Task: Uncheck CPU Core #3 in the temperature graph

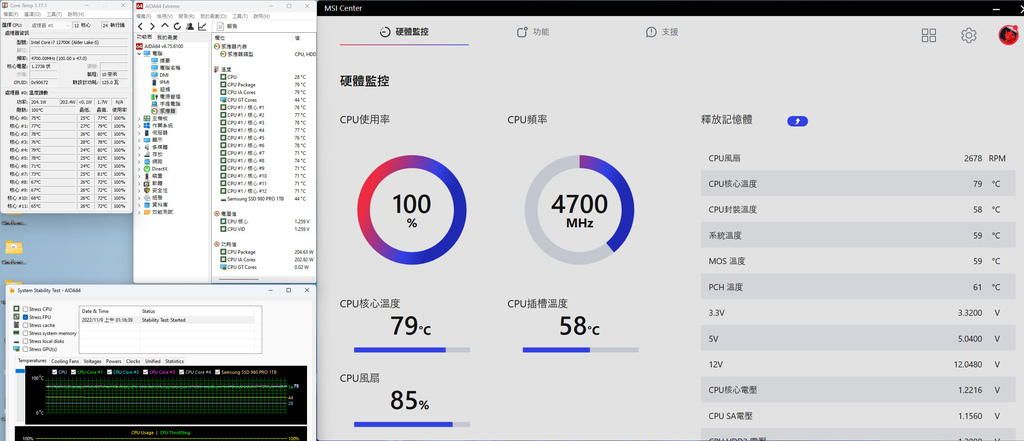Action: click(146, 372)
